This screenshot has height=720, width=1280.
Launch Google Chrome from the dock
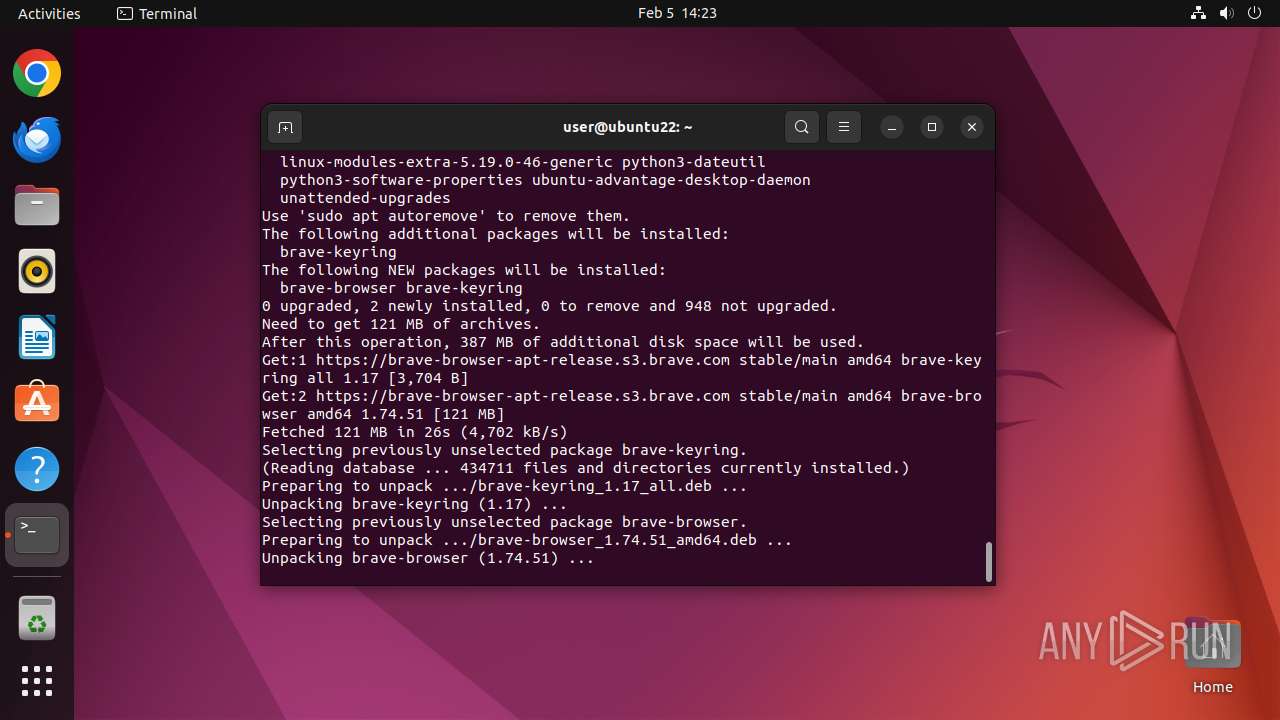click(x=37, y=73)
